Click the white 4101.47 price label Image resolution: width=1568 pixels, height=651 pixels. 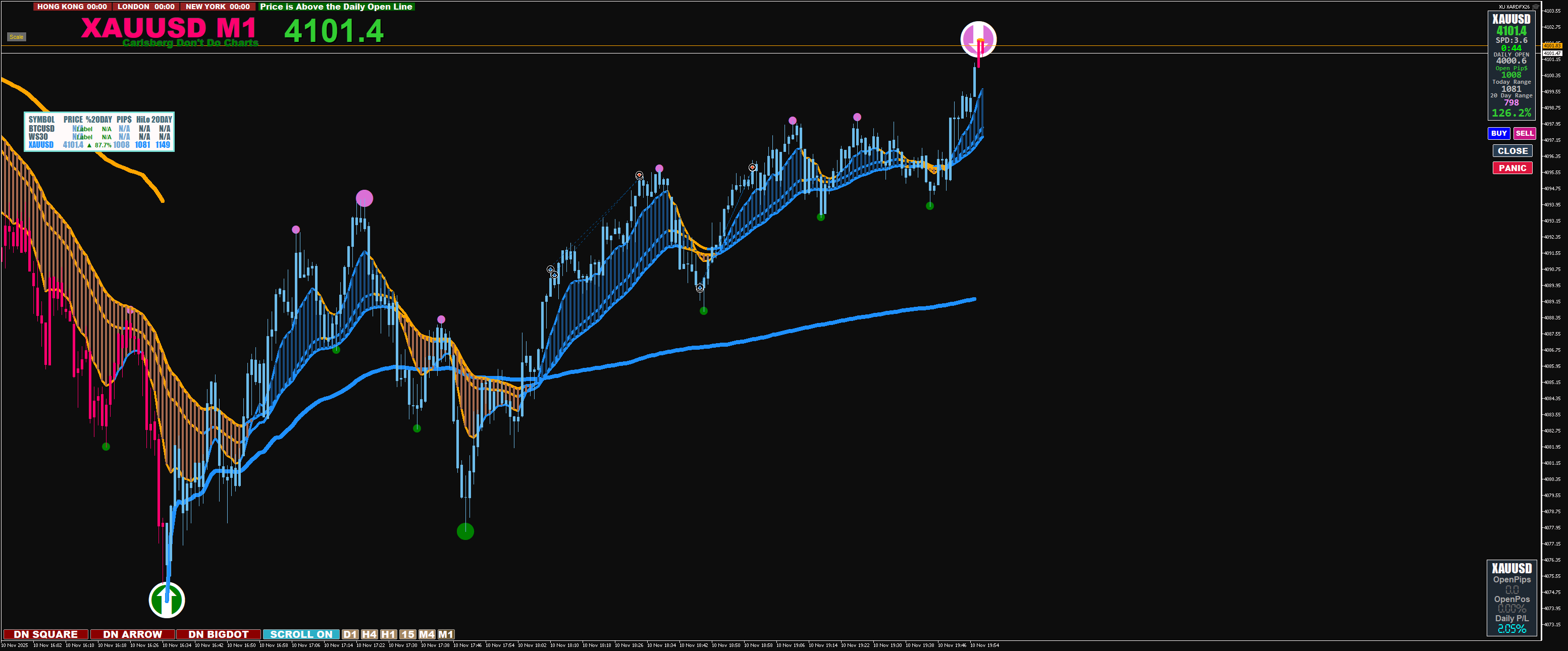coord(1552,53)
